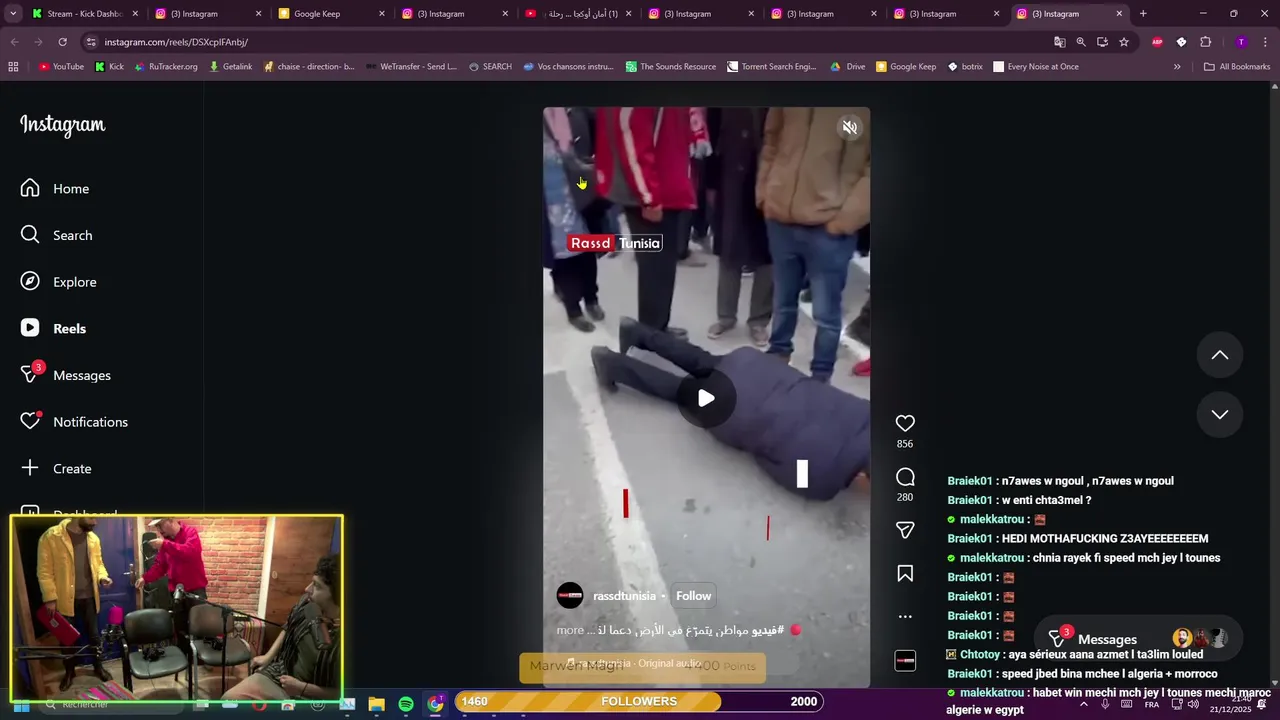Open Search in the Instagram sidebar
This screenshot has width=1280, height=720.
pyautogui.click(x=56, y=235)
